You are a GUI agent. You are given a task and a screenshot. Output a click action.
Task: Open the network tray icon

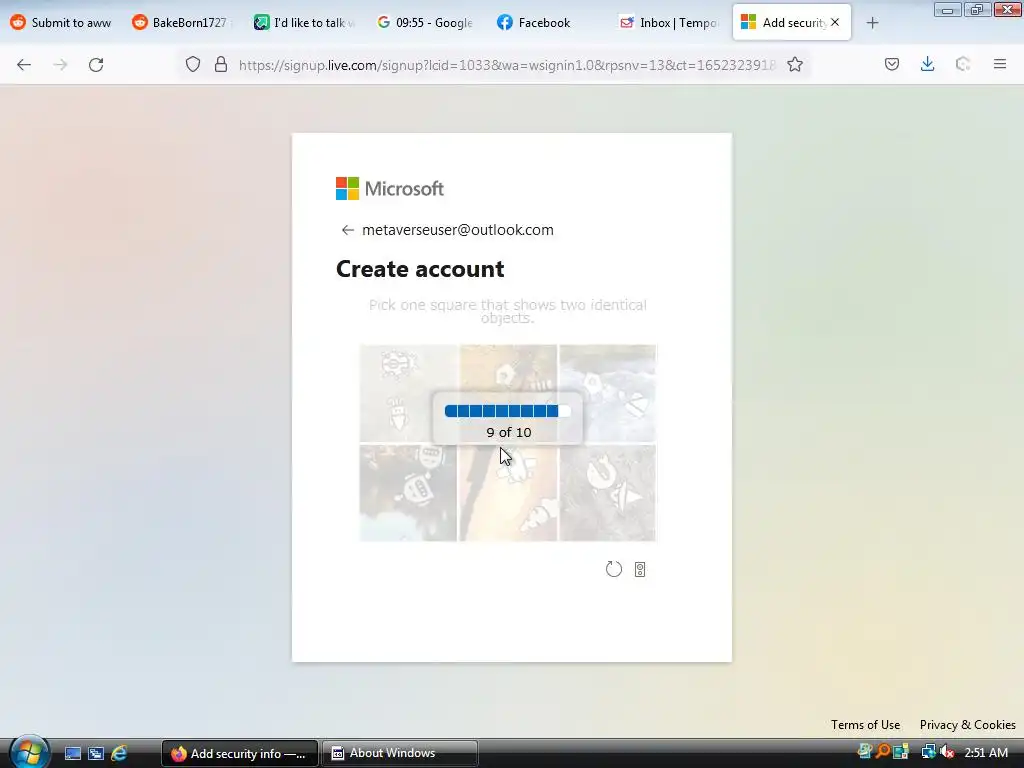(928, 752)
